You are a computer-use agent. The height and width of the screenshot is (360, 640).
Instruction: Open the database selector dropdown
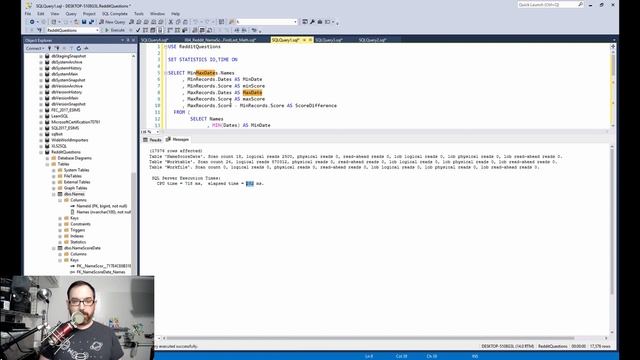coord(97,30)
